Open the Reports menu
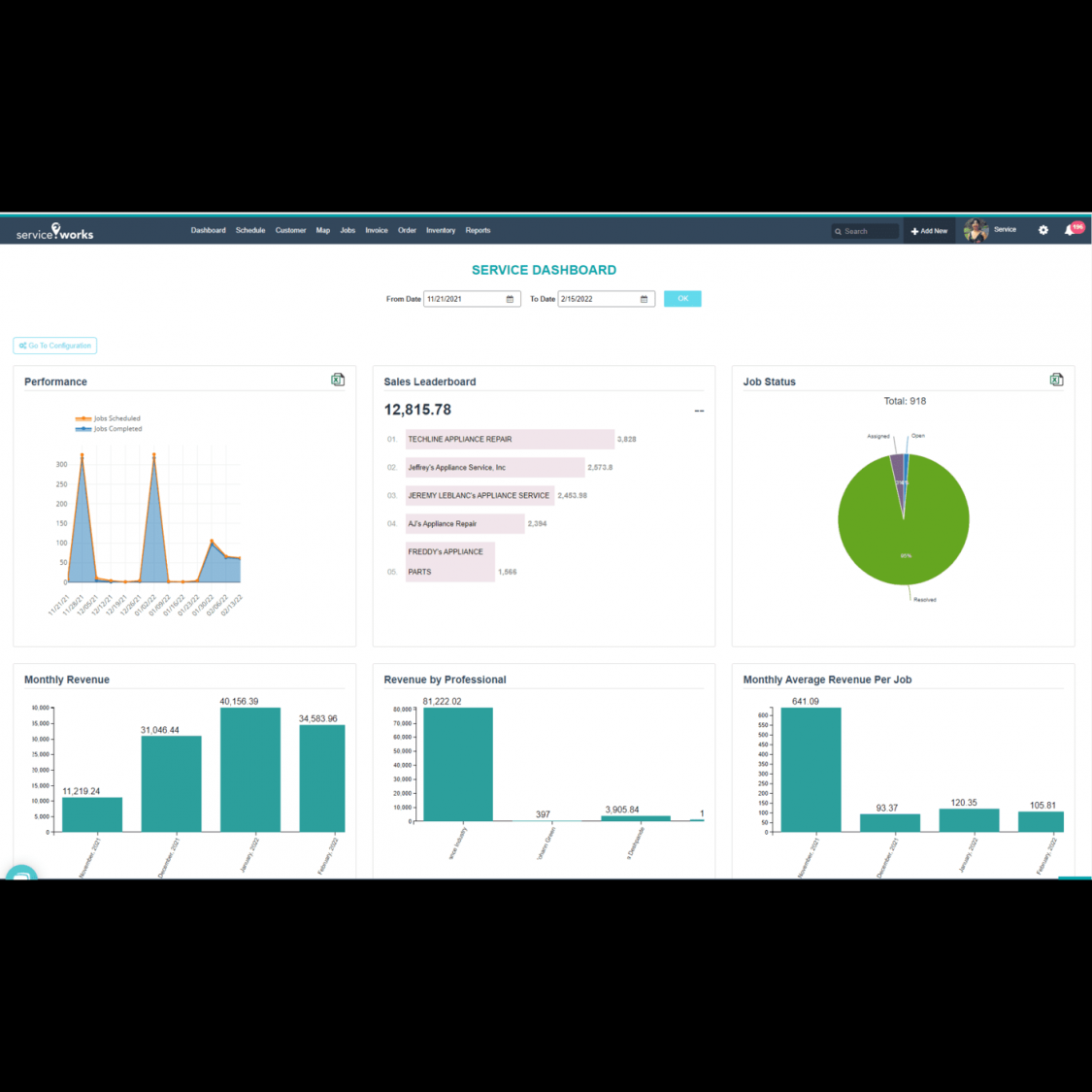 click(478, 230)
